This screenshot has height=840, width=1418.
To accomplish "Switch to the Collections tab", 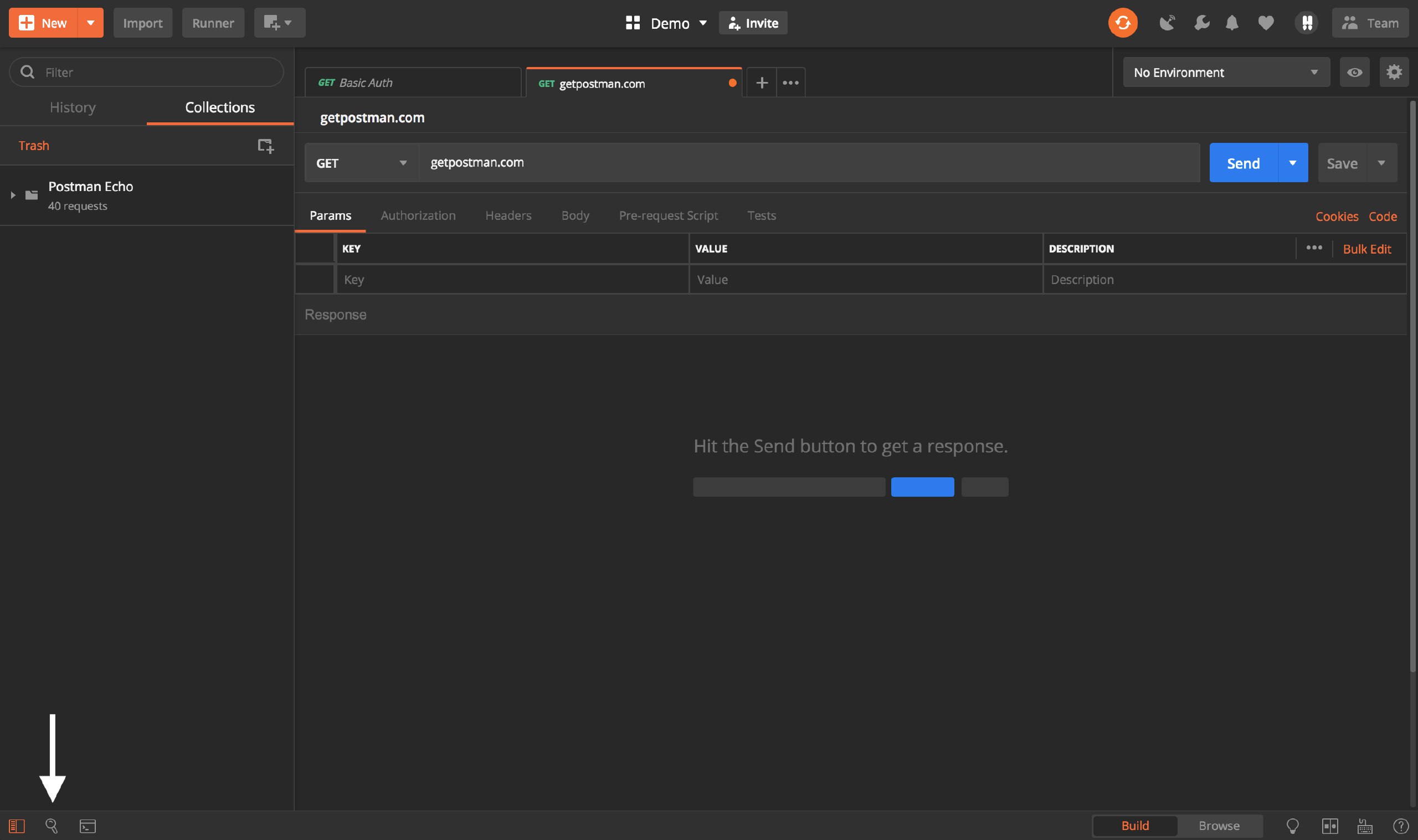I will coord(220,107).
